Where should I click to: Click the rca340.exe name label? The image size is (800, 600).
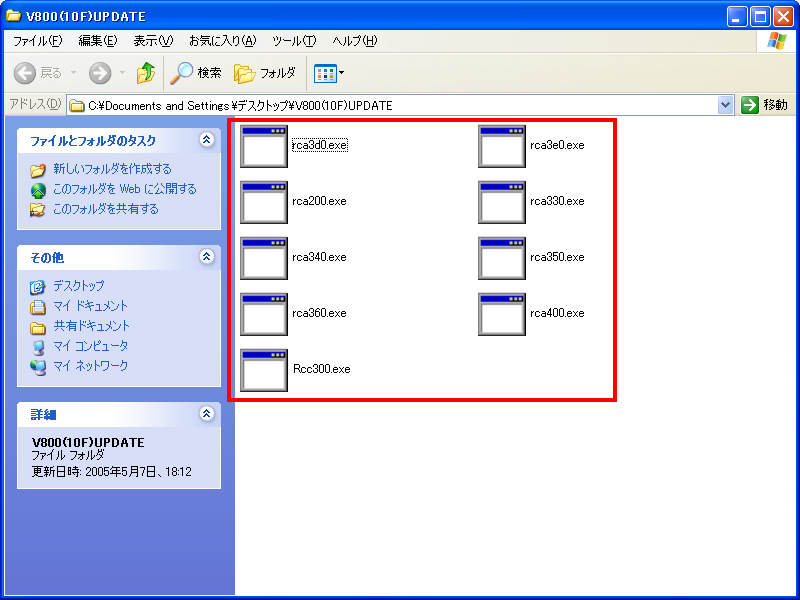click(319, 257)
